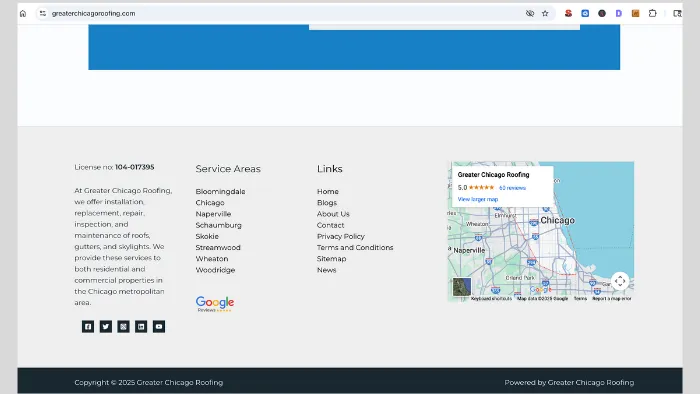The image size is (700, 394).
Task: Open the Contact footer link
Action: pyautogui.click(x=330, y=225)
